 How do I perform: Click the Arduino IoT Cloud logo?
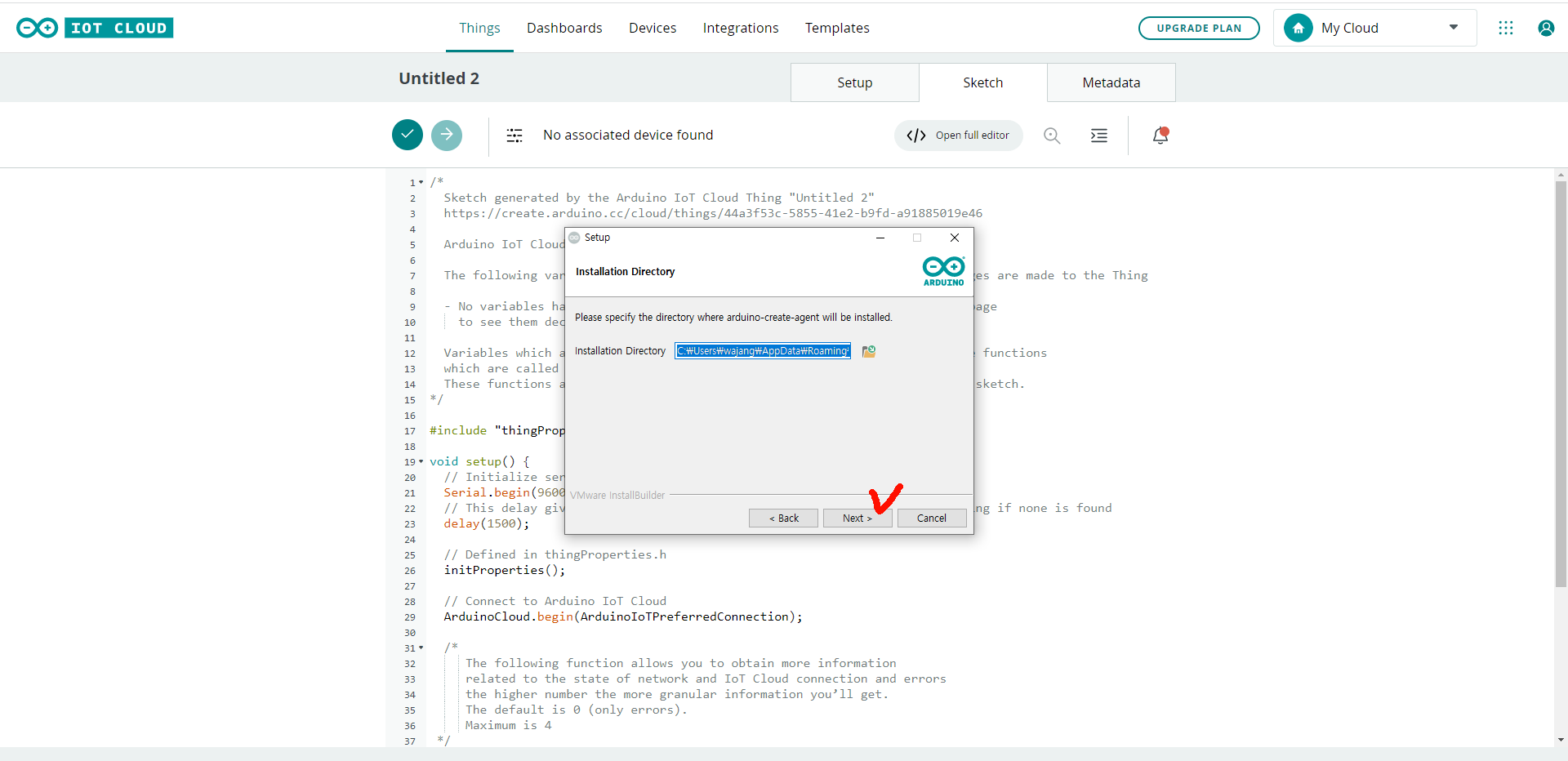coord(95,28)
